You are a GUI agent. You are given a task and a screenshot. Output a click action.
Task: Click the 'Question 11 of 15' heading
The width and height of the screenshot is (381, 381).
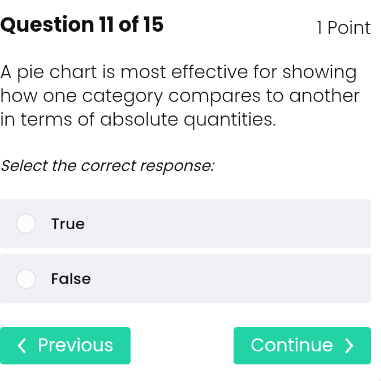pos(82,25)
